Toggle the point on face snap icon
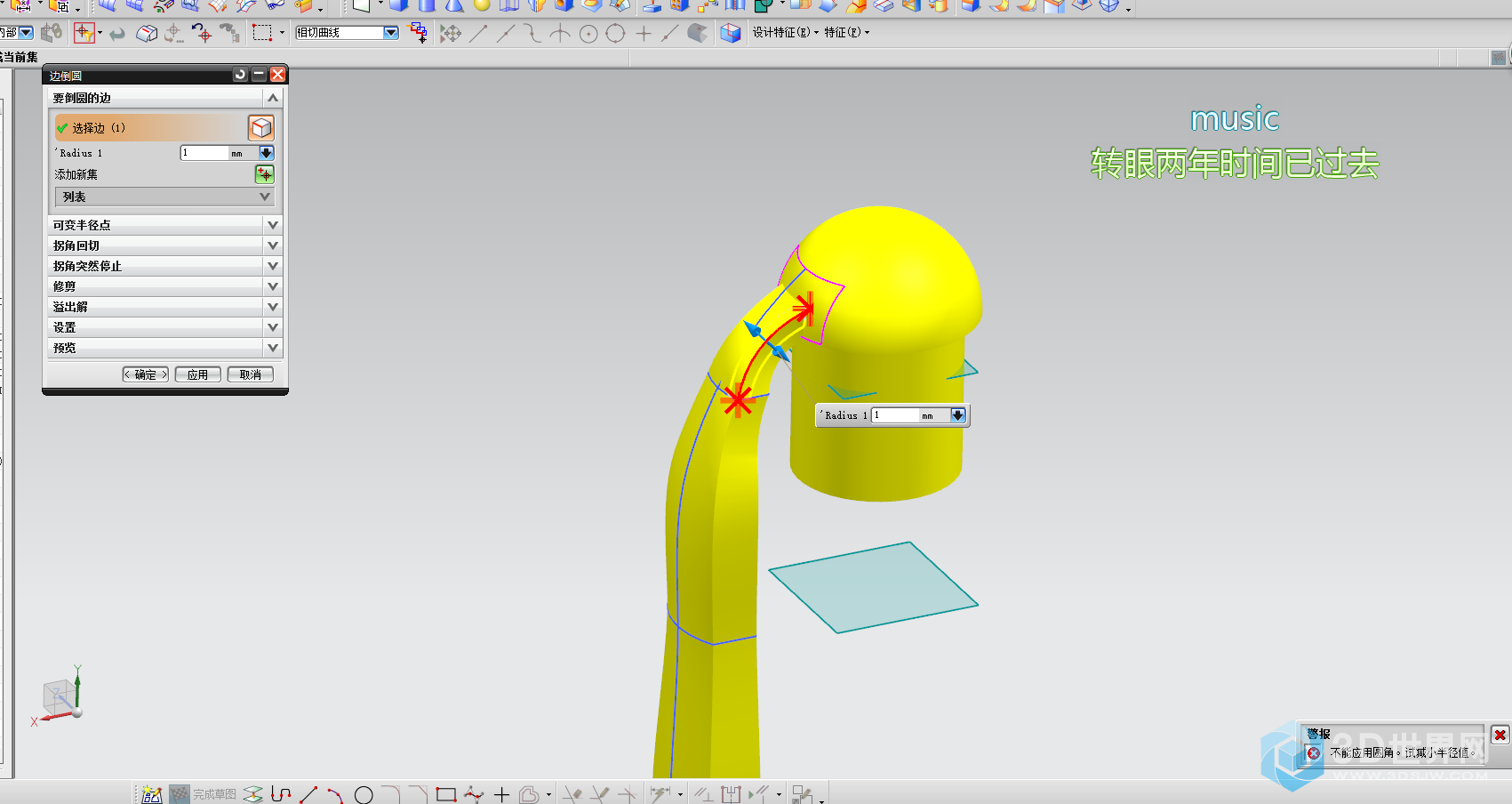 [698, 34]
